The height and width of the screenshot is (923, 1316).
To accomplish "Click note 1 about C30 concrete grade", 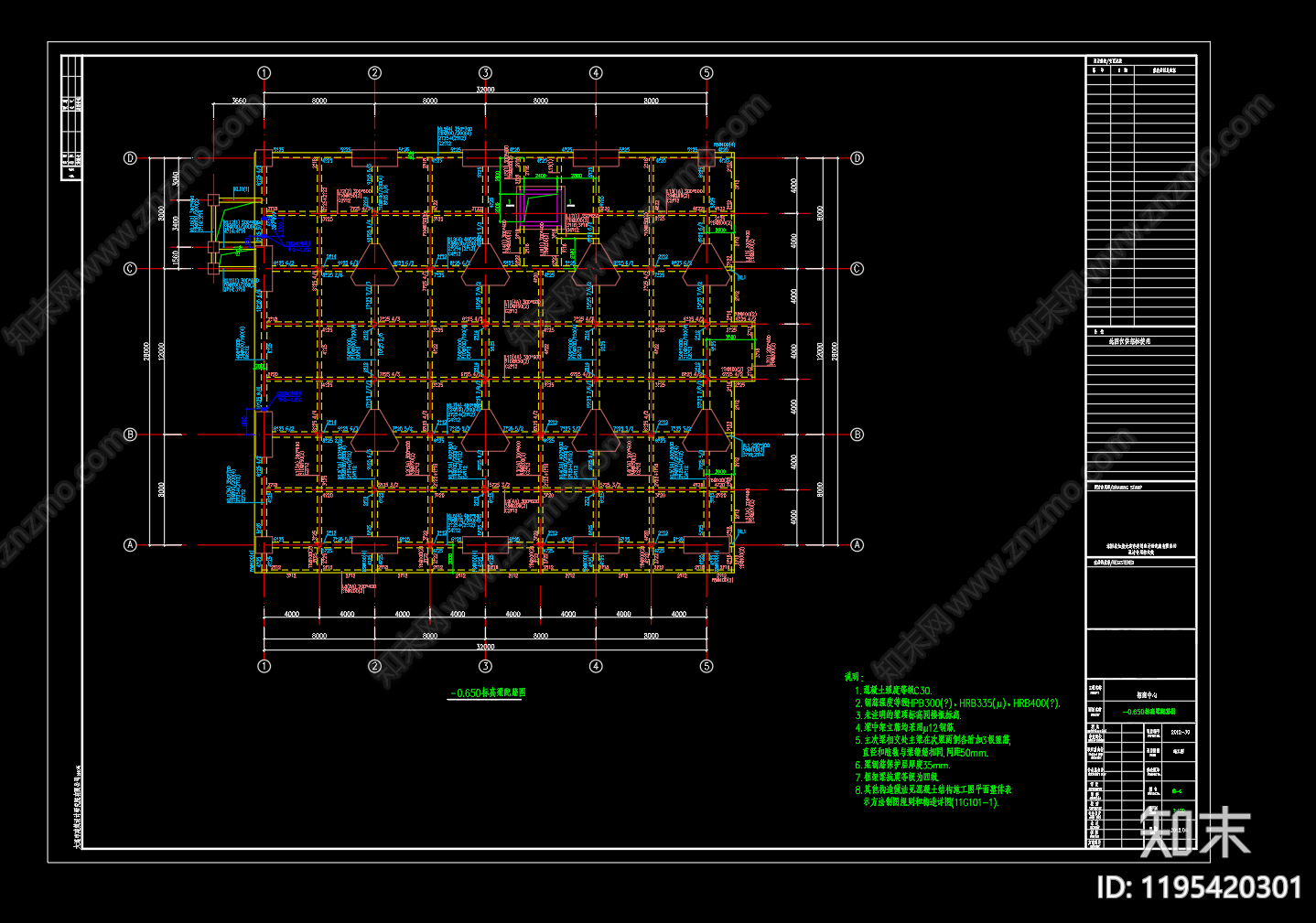I will click(x=893, y=691).
